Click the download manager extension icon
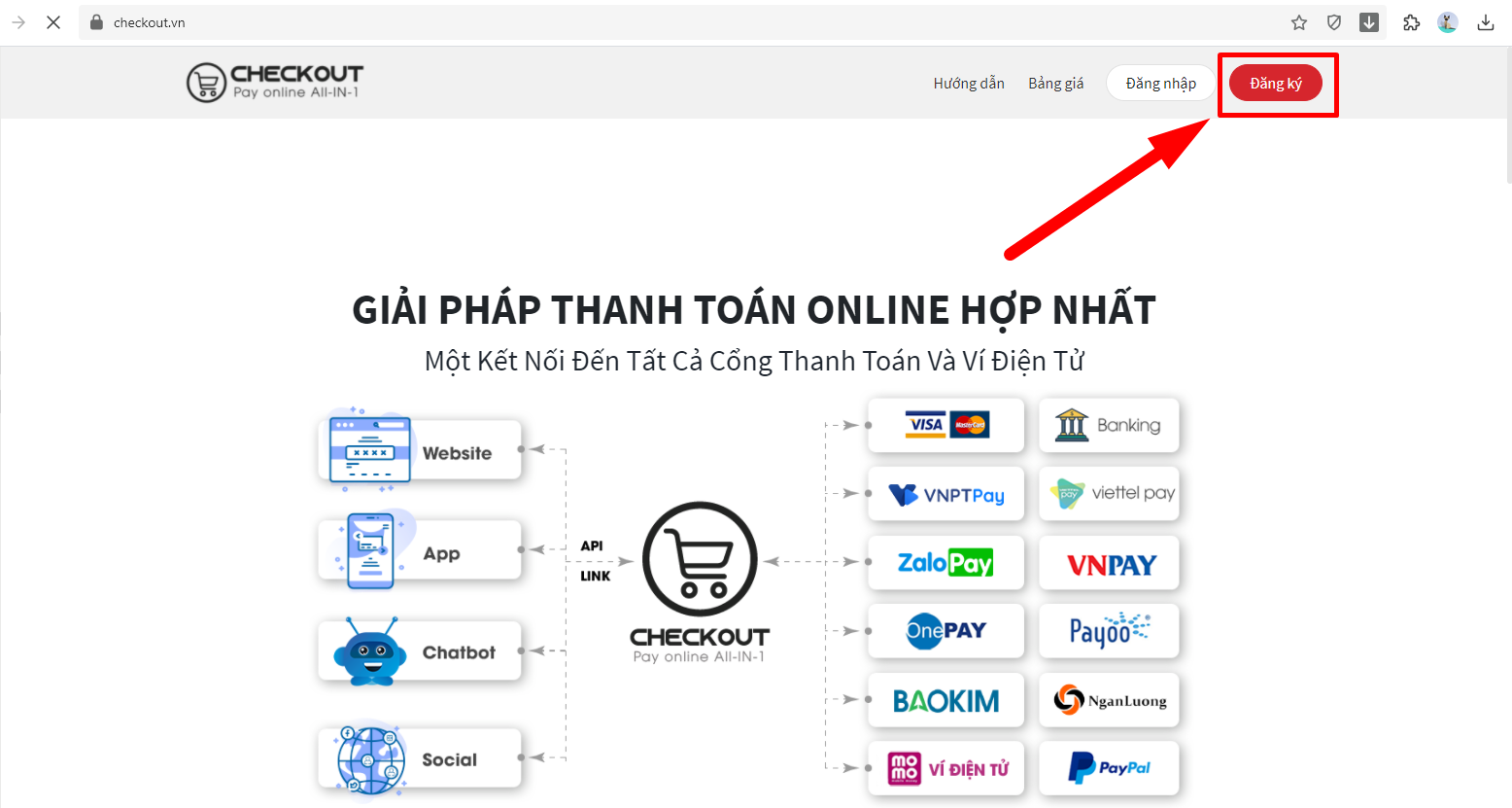 (x=1369, y=22)
